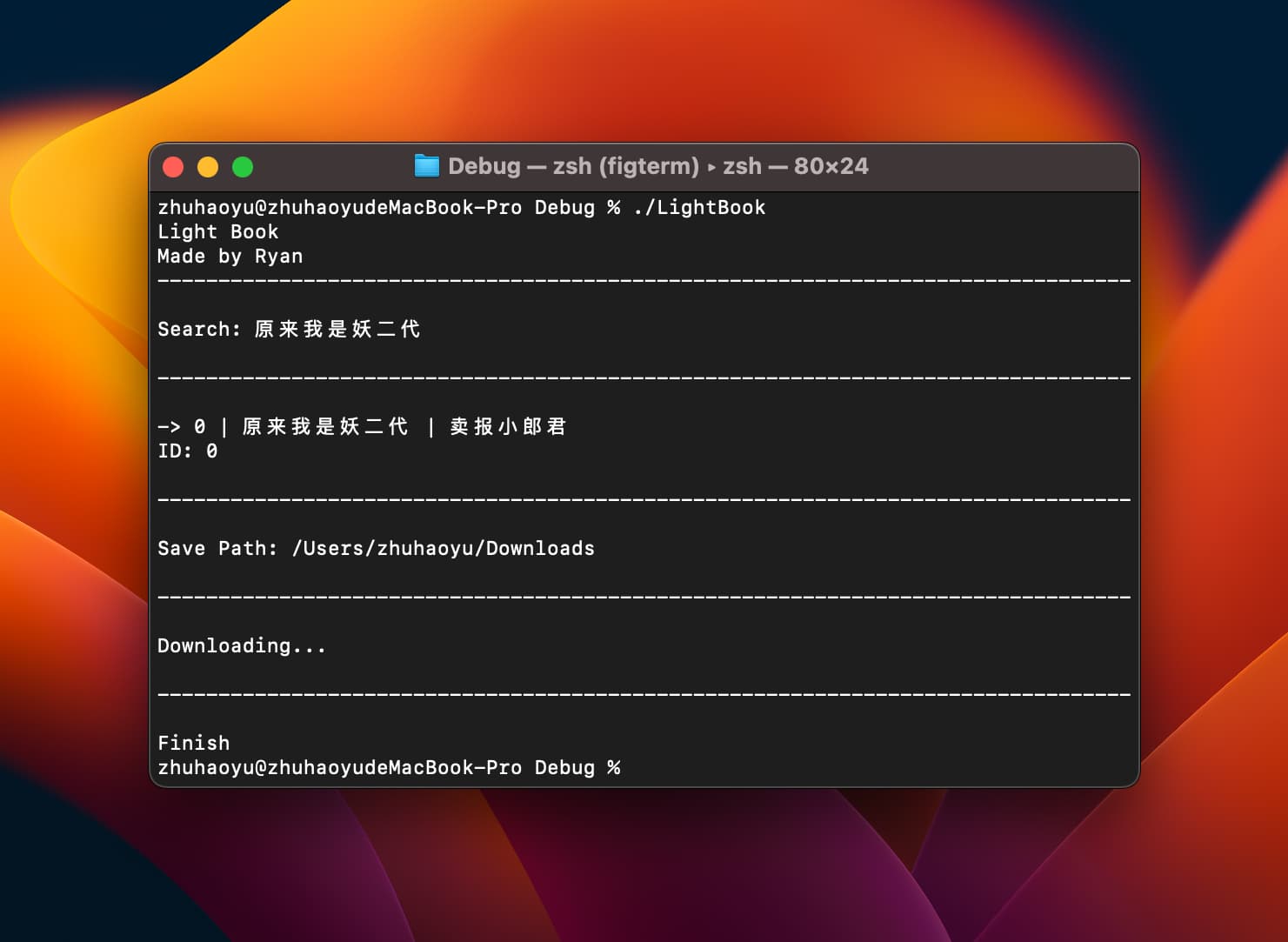Click the 'ID: 0' entry line
Image resolution: width=1288 pixels, height=942 pixels.
click(x=187, y=451)
